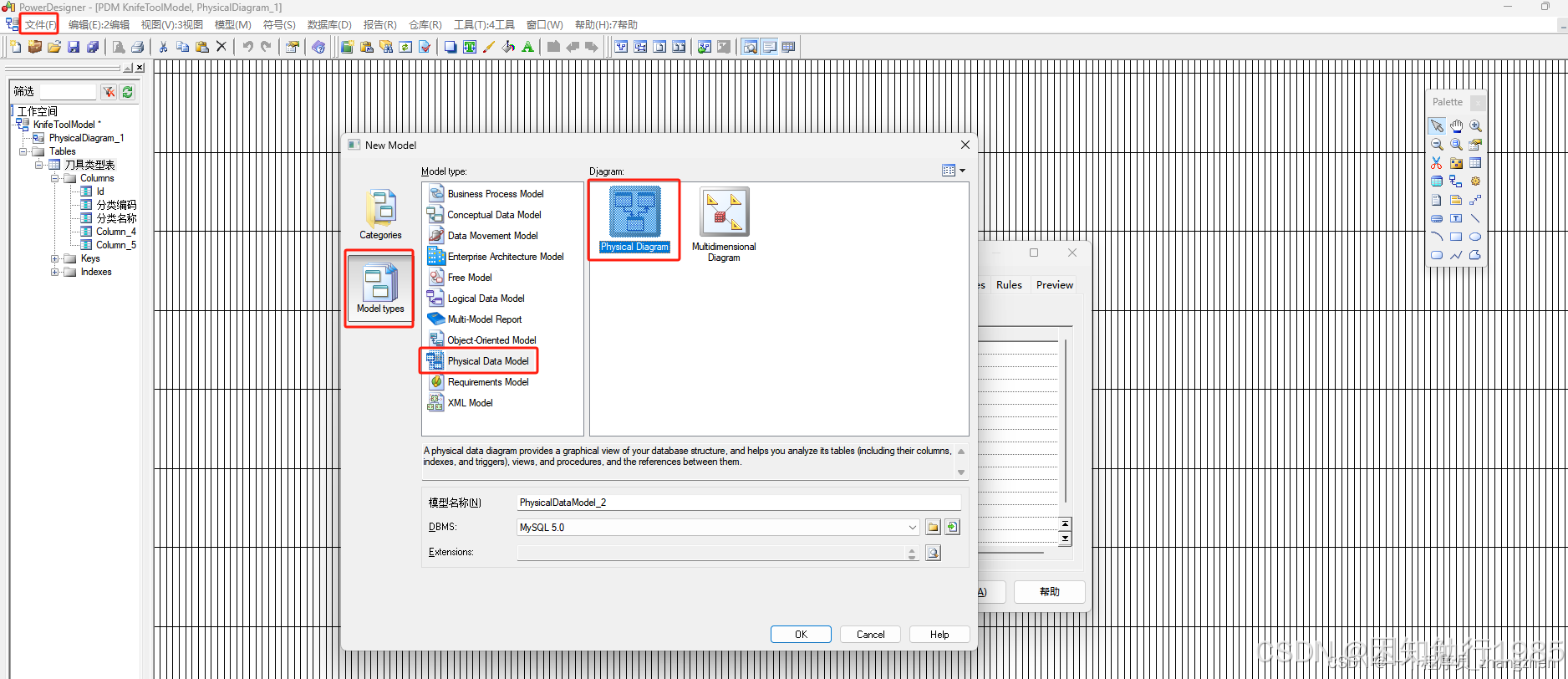Click the Extensions field stepper arrows
Viewport: 1568px width, 679px height.
(912, 553)
